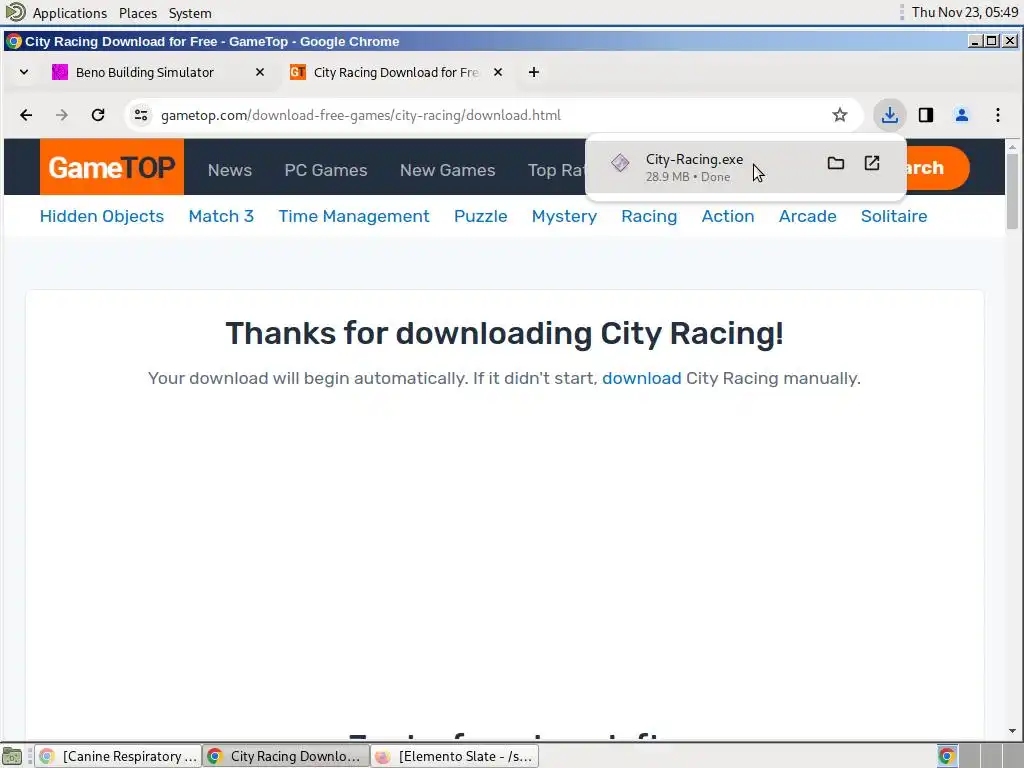The height and width of the screenshot is (768, 1024).
Task: Open the Chrome three-dot menu
Action: tap(998, 116)
